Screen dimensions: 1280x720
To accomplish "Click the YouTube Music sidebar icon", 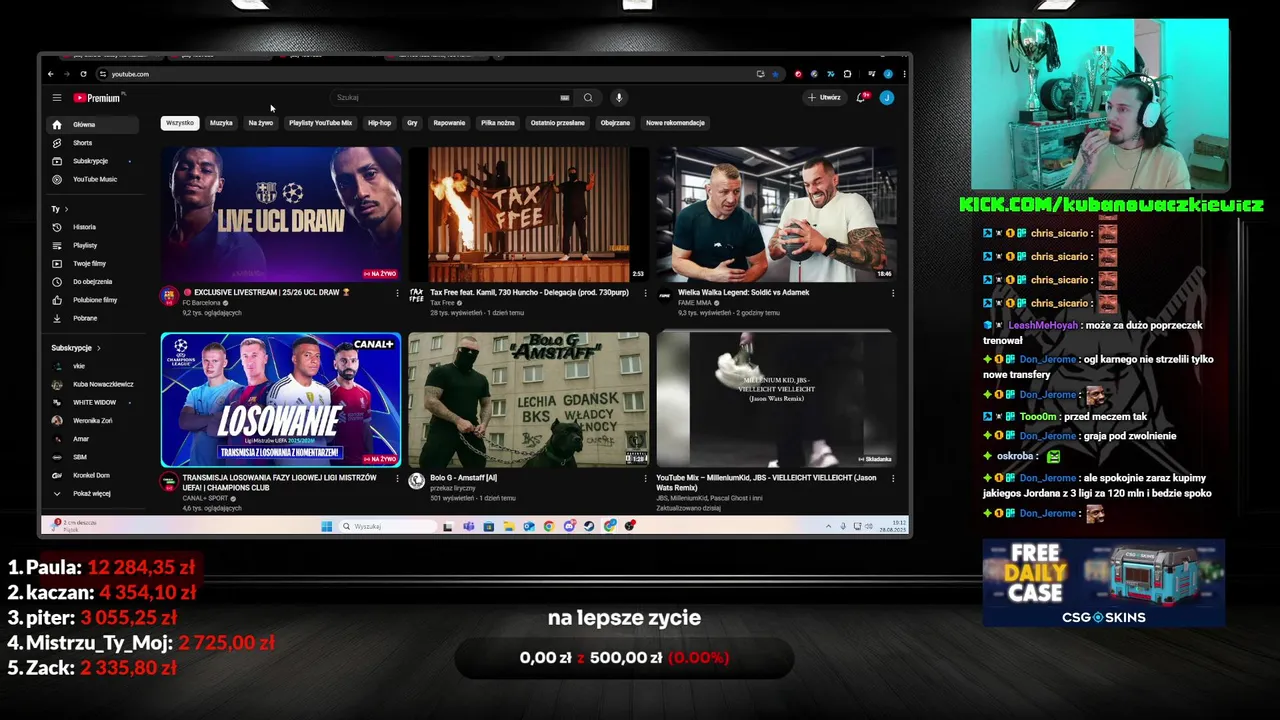I will pyautogui.click(x=57, y=179).
